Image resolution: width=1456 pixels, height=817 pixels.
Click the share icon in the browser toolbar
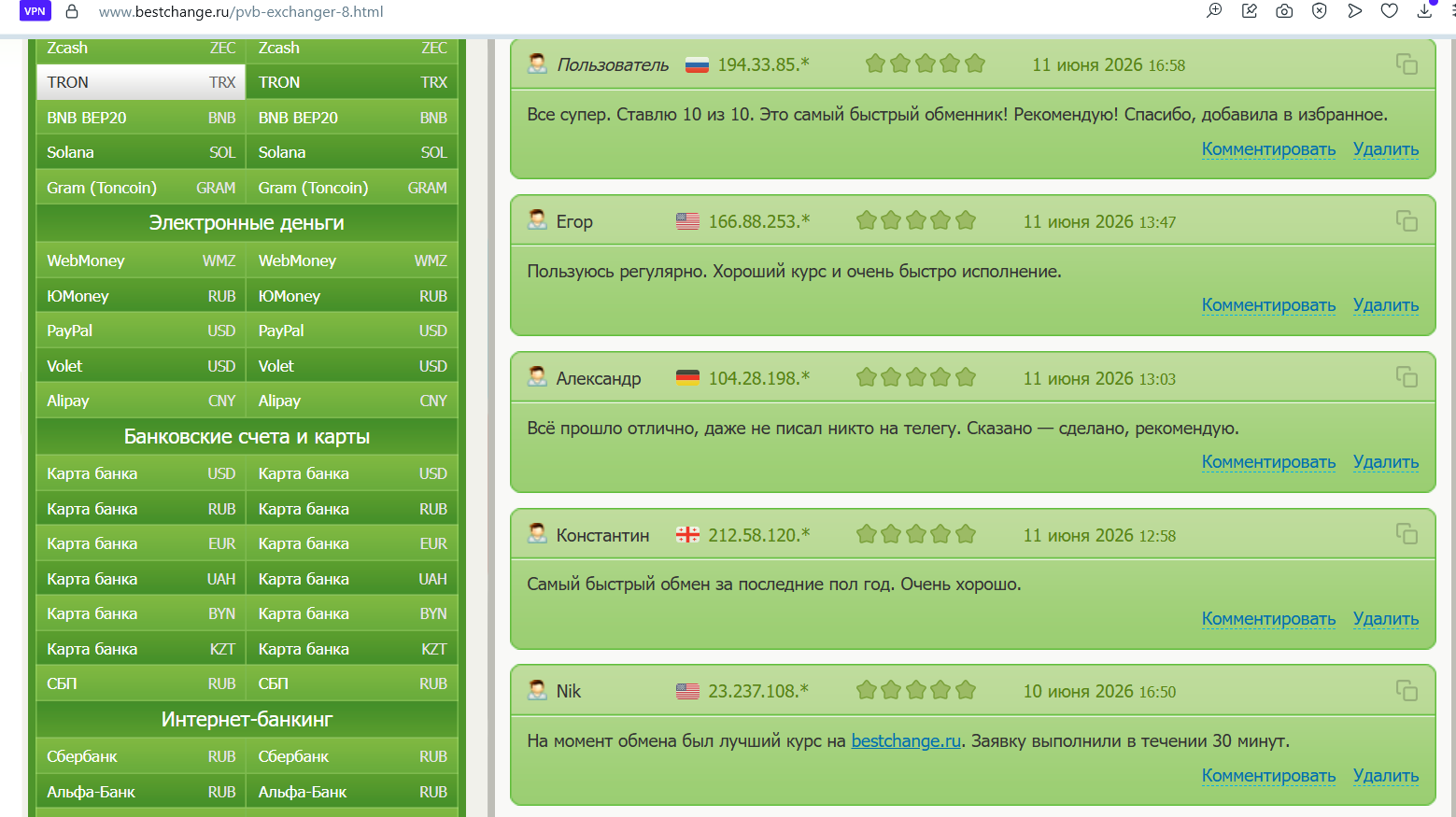click(x=1249, y=11)
